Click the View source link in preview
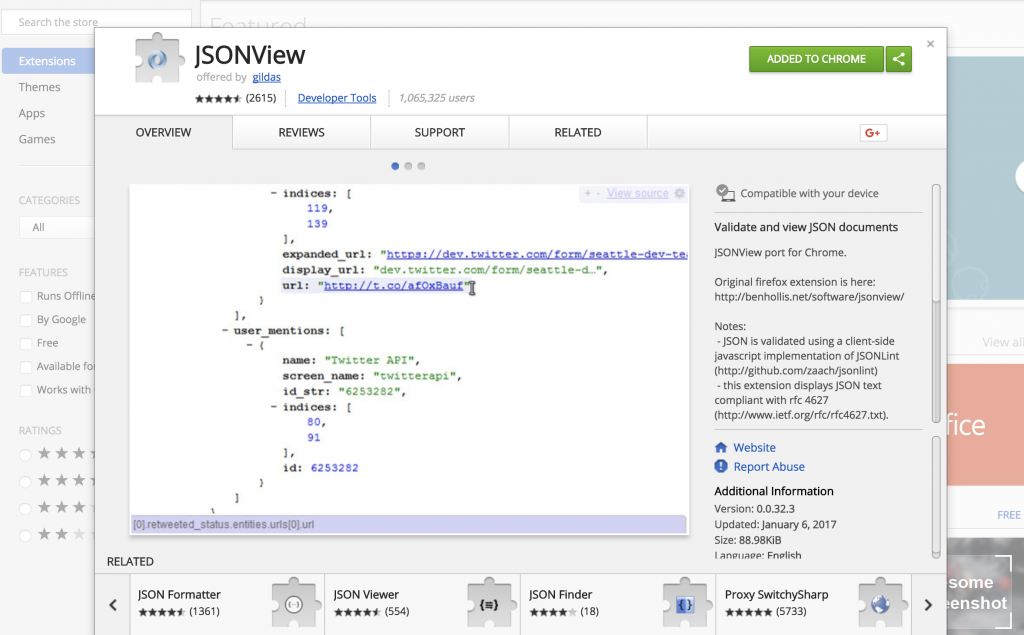Image resolution: width=1024 pixels, height=635 pixels. (x=637, y=193)
